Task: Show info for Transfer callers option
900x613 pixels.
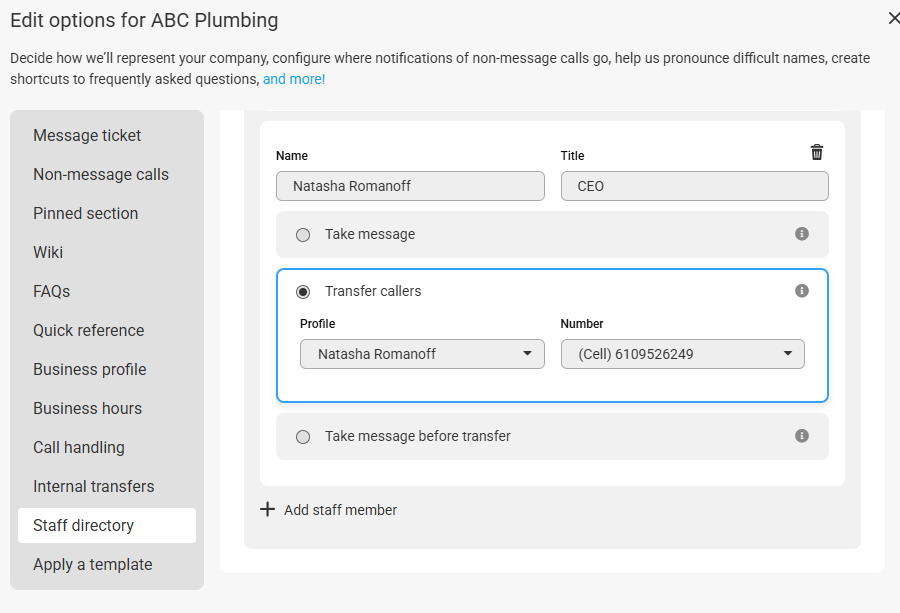Action: coord(802,291)
